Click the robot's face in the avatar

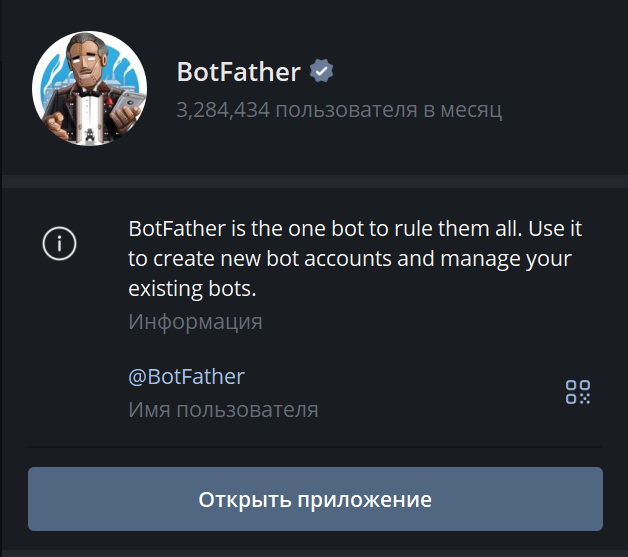coord(87,62)
